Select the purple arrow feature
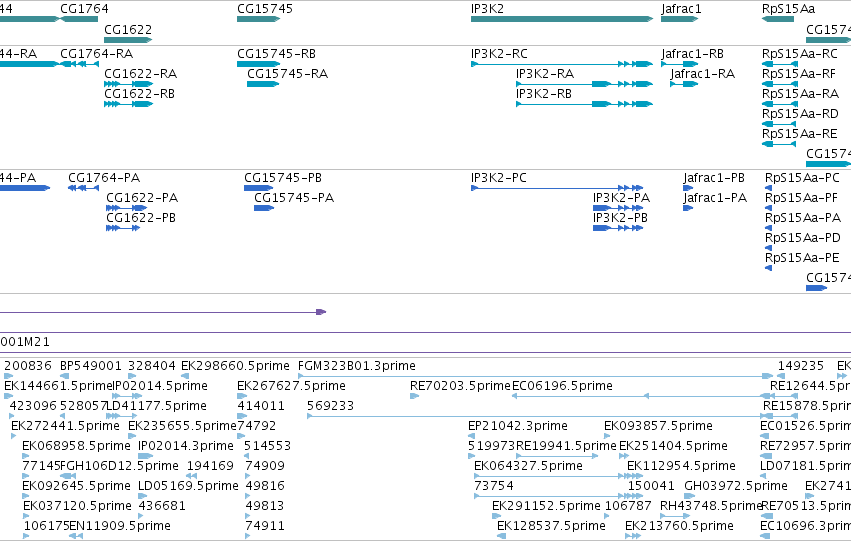 (x=163, y=312)
